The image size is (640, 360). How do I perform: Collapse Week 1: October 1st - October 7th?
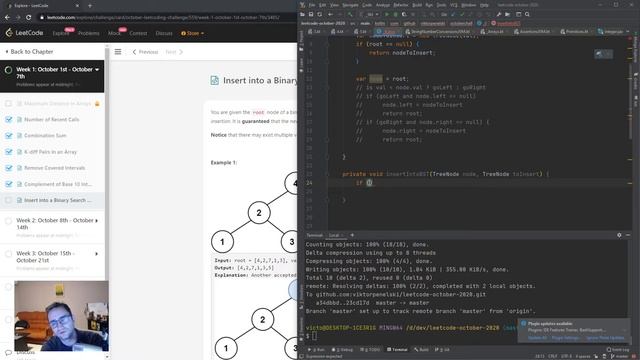97,70
